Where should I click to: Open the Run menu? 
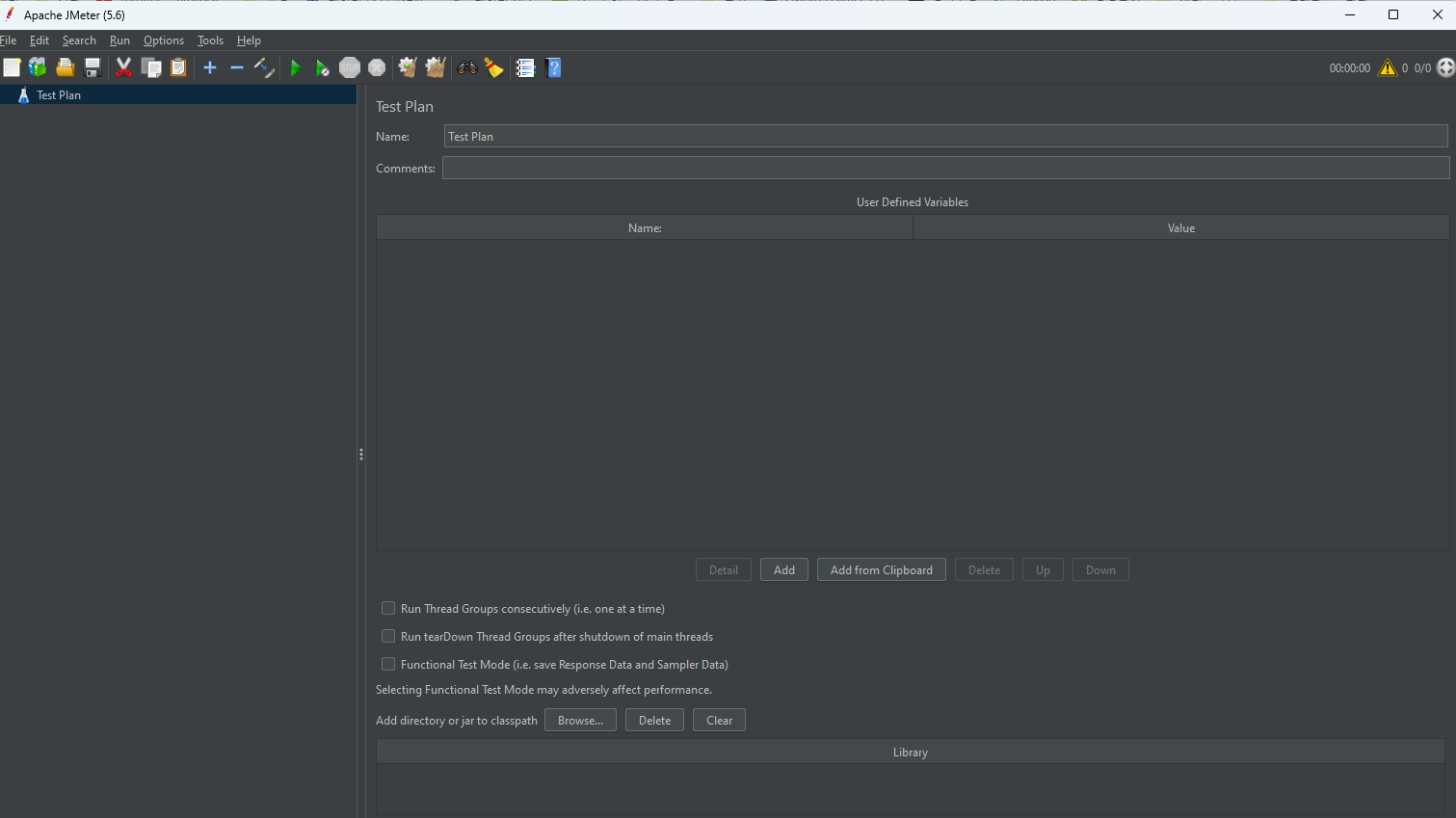(x=119, y=40)
